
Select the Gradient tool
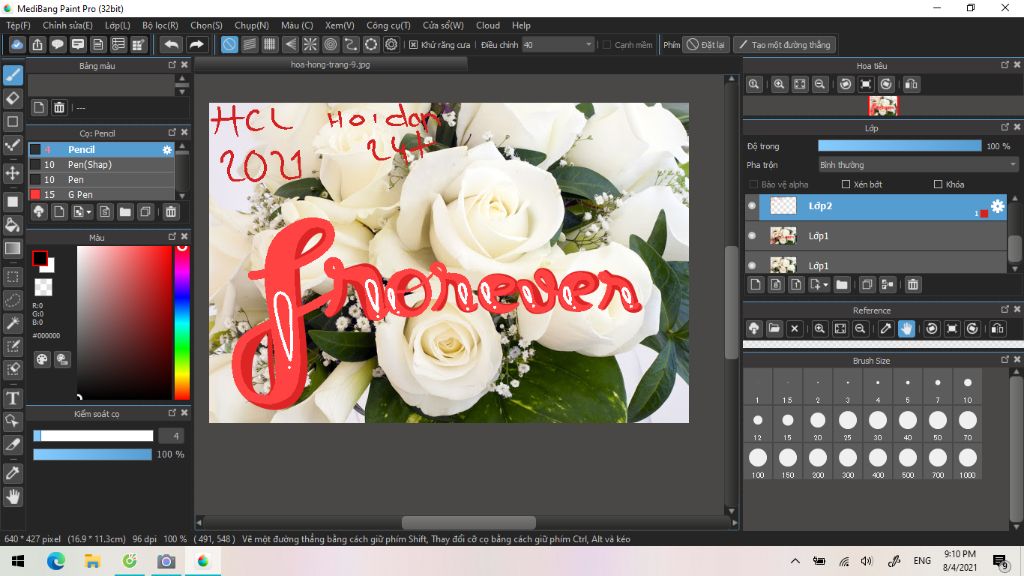click(12, 248)
